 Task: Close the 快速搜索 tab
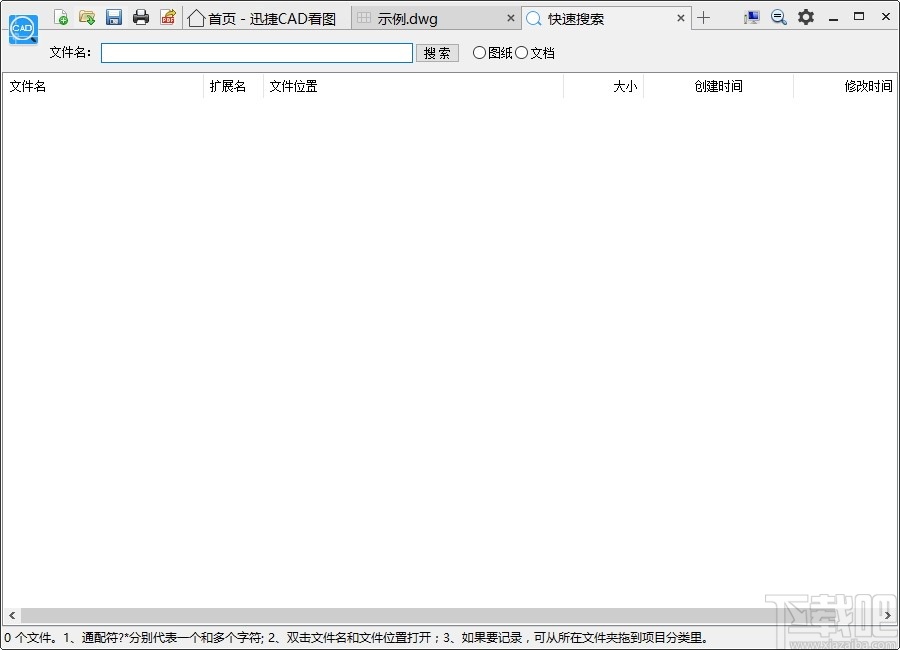(681, 18)
